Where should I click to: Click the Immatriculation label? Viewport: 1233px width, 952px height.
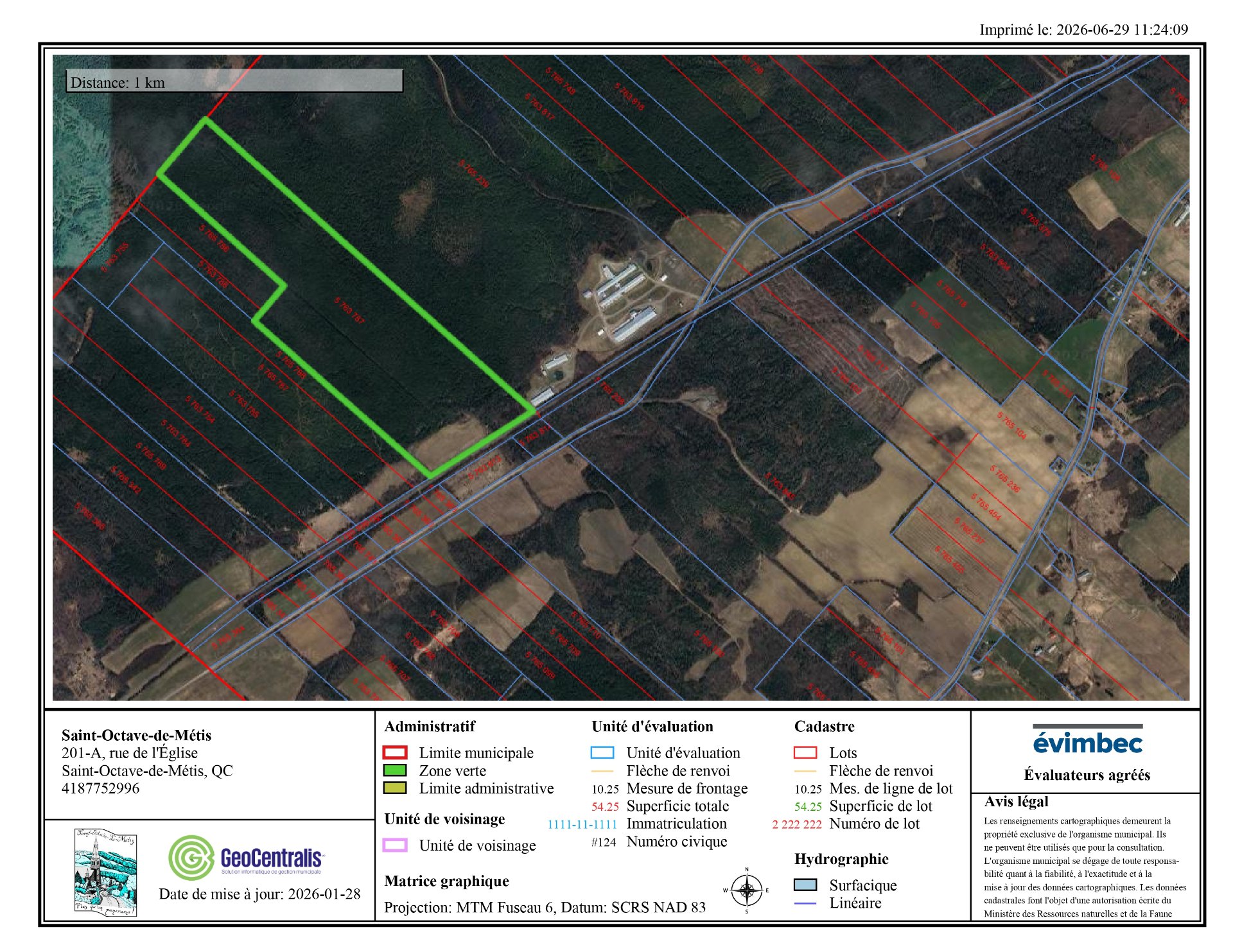677,823
